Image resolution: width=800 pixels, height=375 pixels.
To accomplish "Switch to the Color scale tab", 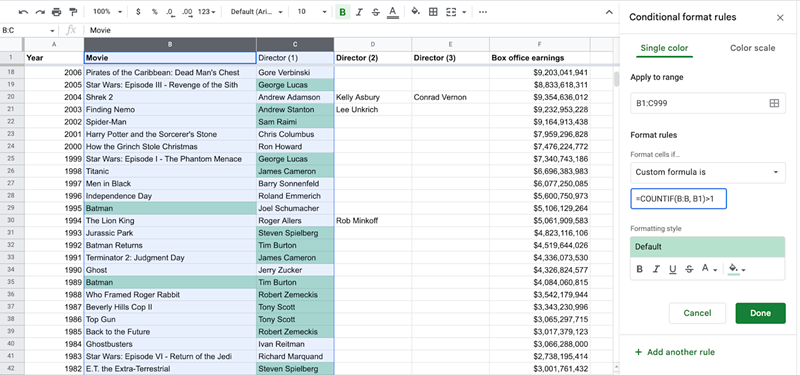I will [x=752, y=48].
